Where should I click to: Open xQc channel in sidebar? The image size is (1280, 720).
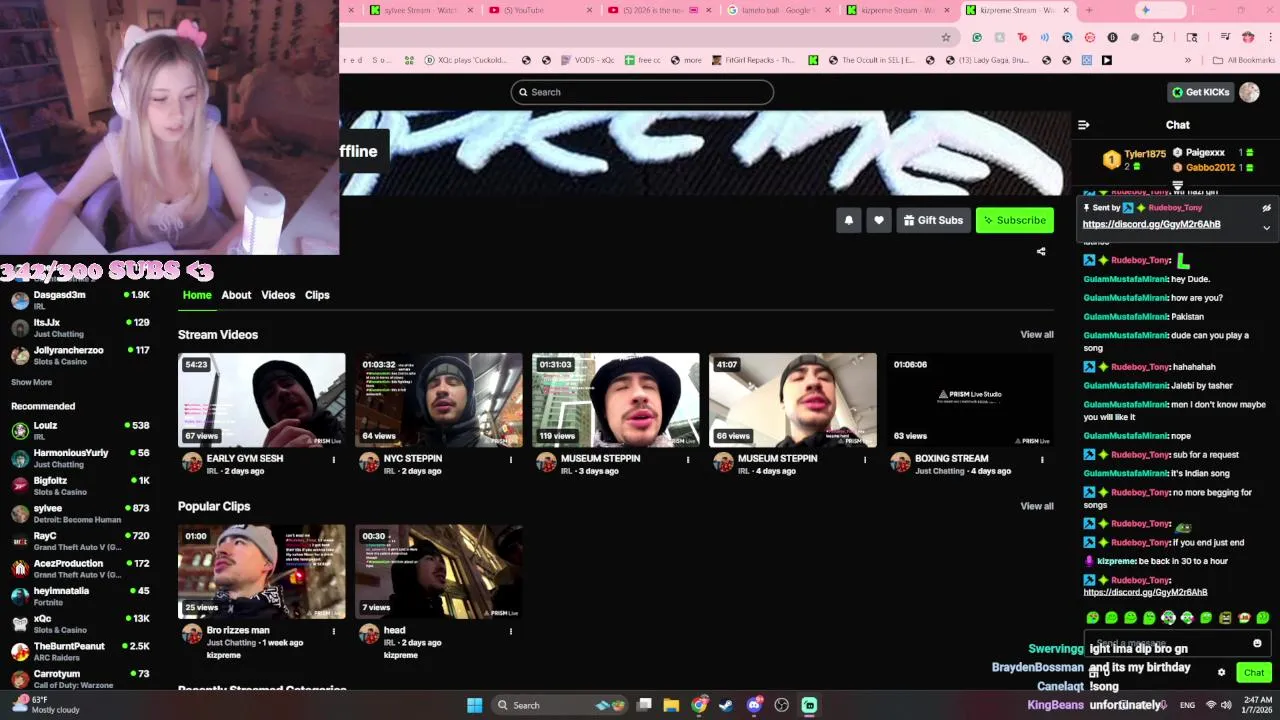pyautogui.click(x=80, y=624)
